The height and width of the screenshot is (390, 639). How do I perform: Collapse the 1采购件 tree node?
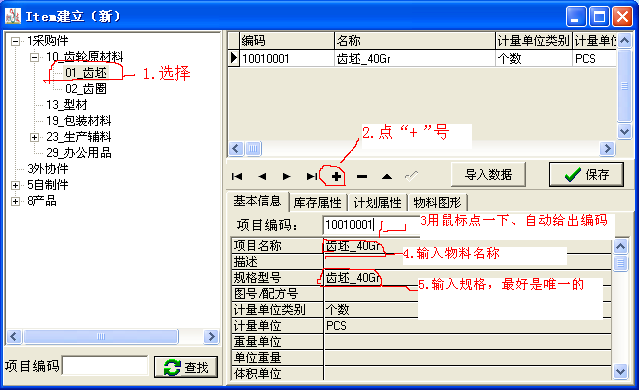coord(15,41)
